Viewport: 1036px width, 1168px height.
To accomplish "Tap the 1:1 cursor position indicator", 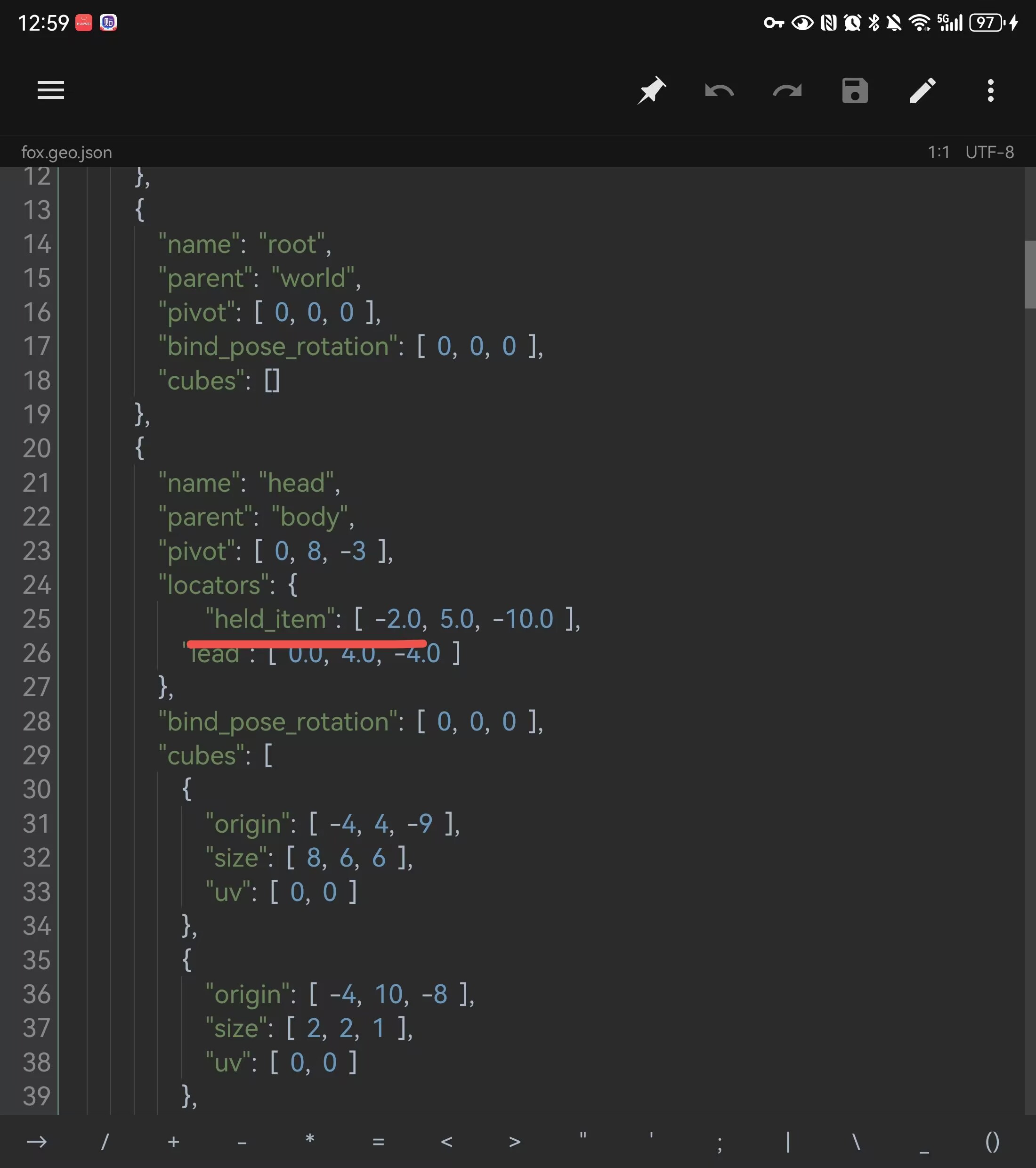I will (x=938, y=153).
